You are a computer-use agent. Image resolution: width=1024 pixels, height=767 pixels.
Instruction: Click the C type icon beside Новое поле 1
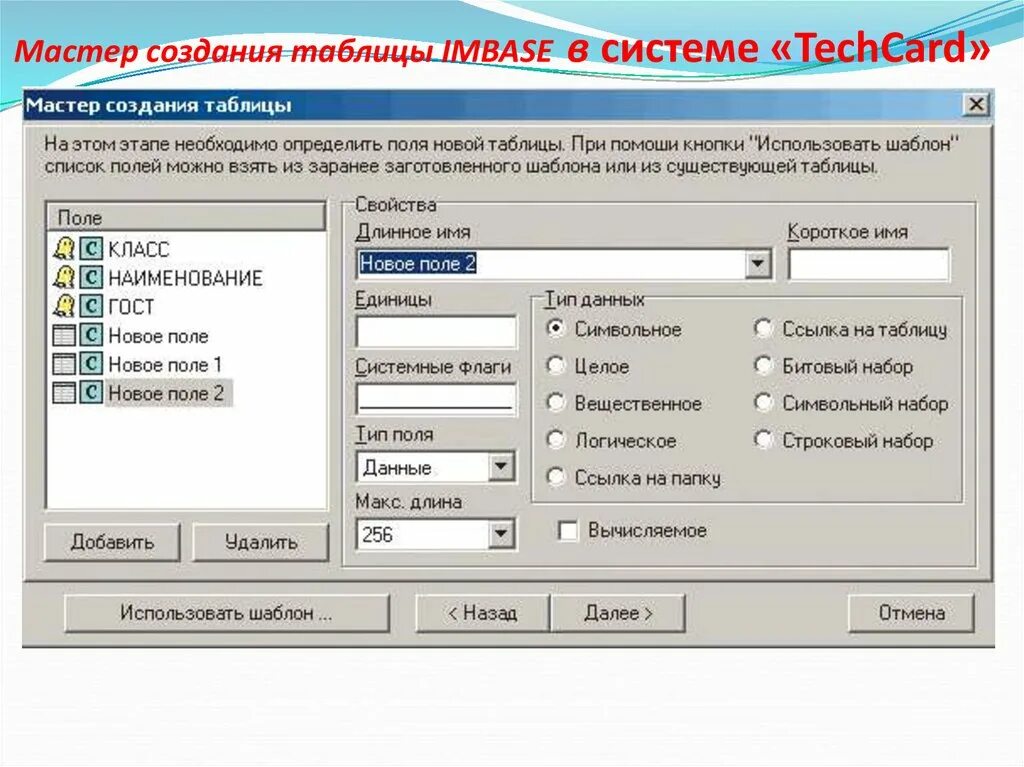click(91, 364)
